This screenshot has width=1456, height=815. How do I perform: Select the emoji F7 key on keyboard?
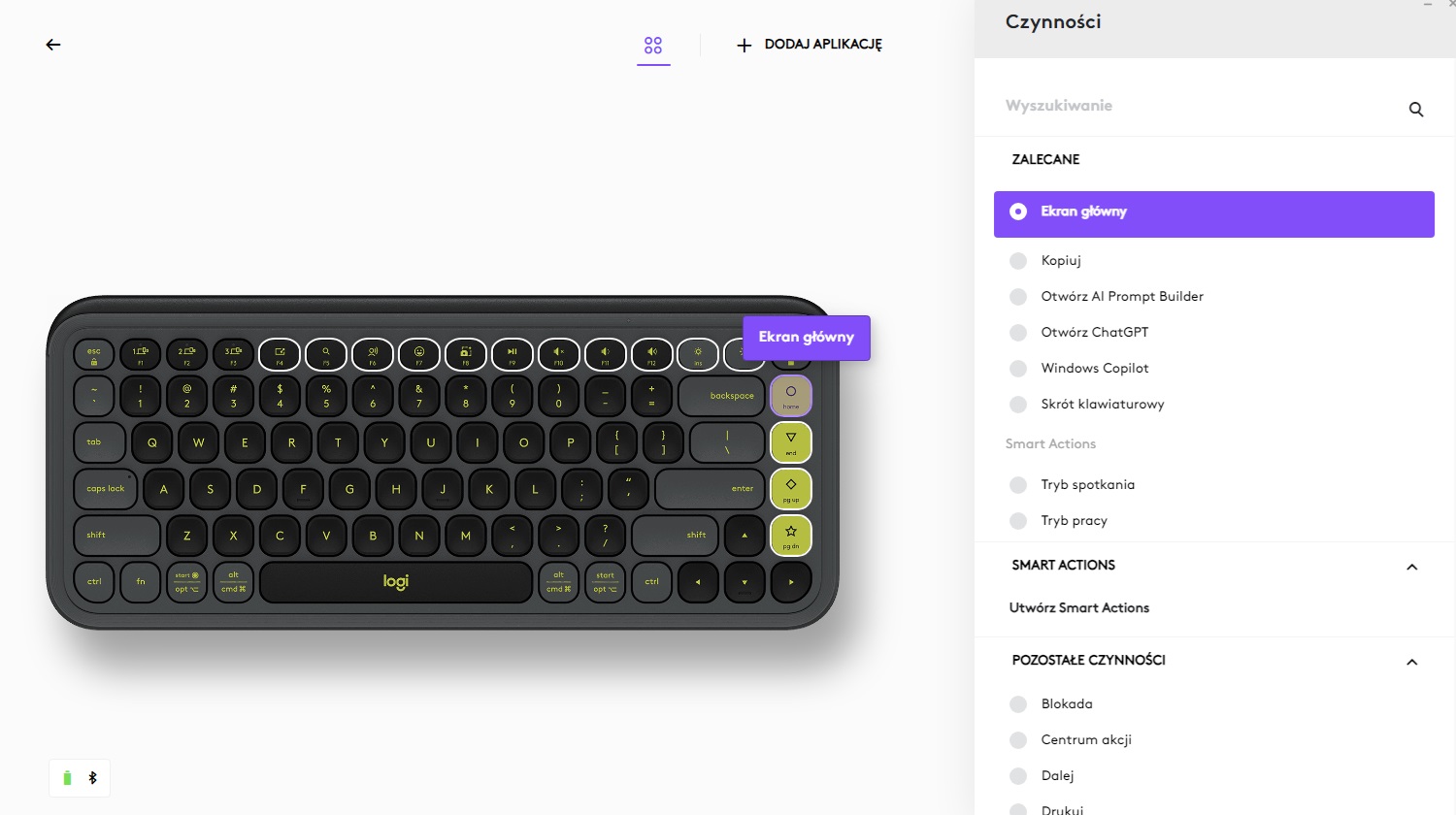419,355
